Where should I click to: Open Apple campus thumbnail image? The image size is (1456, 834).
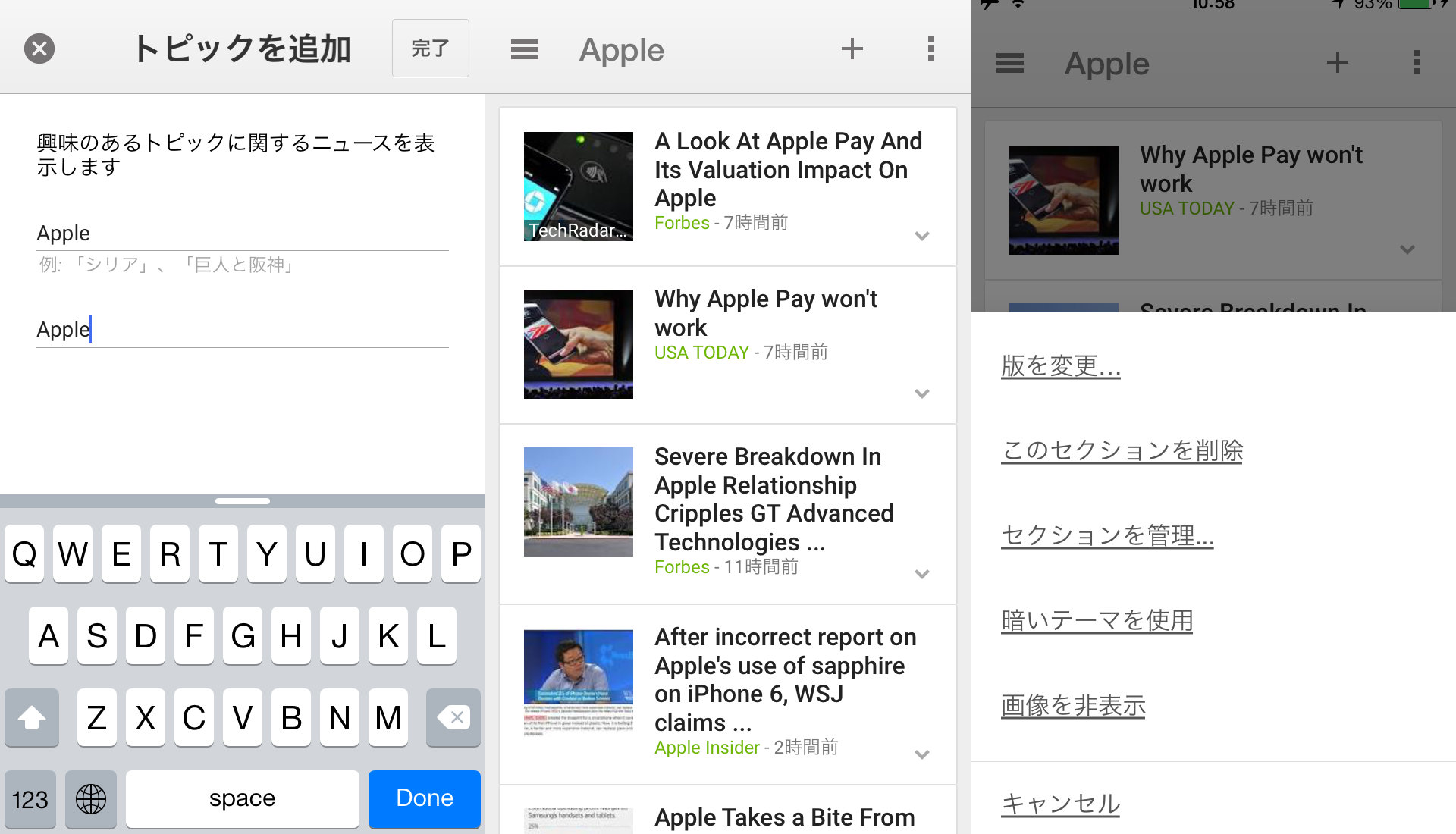click(579, 502)
